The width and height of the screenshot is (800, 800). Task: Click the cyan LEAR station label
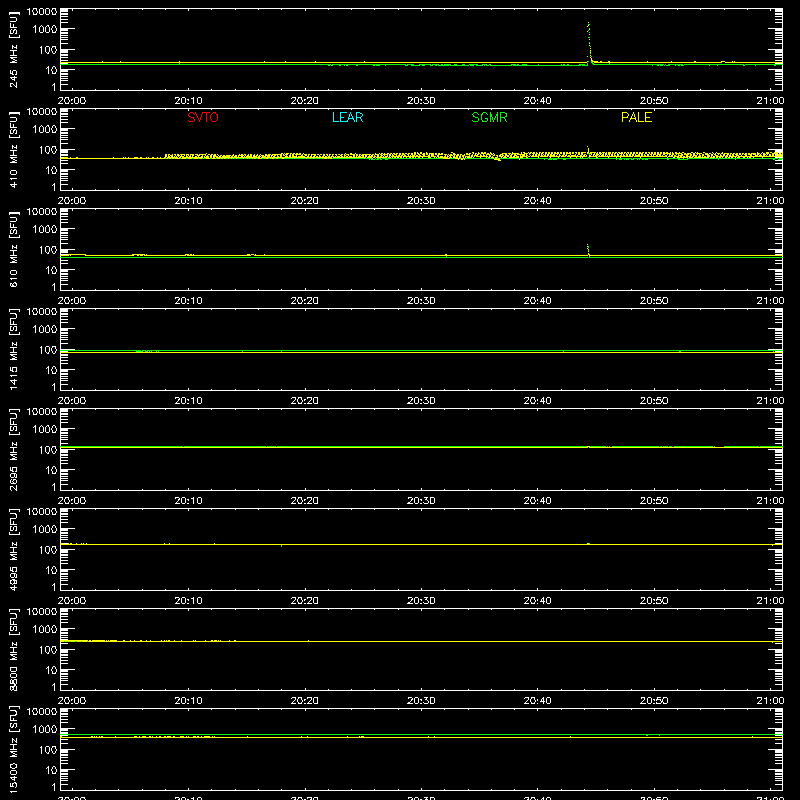(x=347, y=117)
